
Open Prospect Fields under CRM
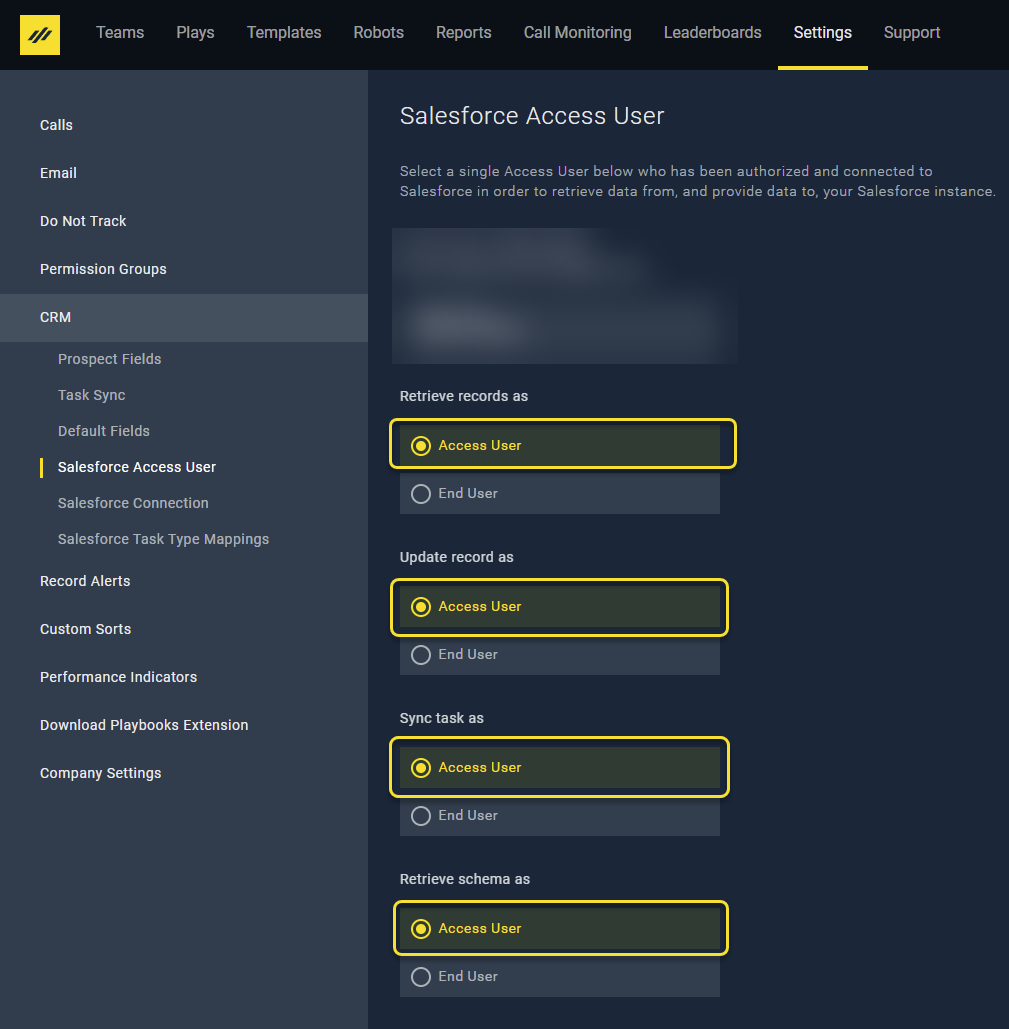coord(109,359)
